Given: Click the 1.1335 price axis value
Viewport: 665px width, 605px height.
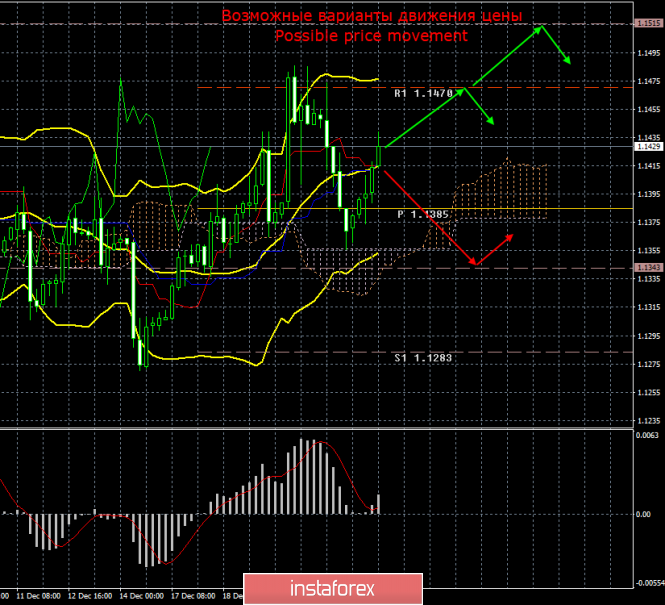Looking at the screenshot, I should pos(649,279).
